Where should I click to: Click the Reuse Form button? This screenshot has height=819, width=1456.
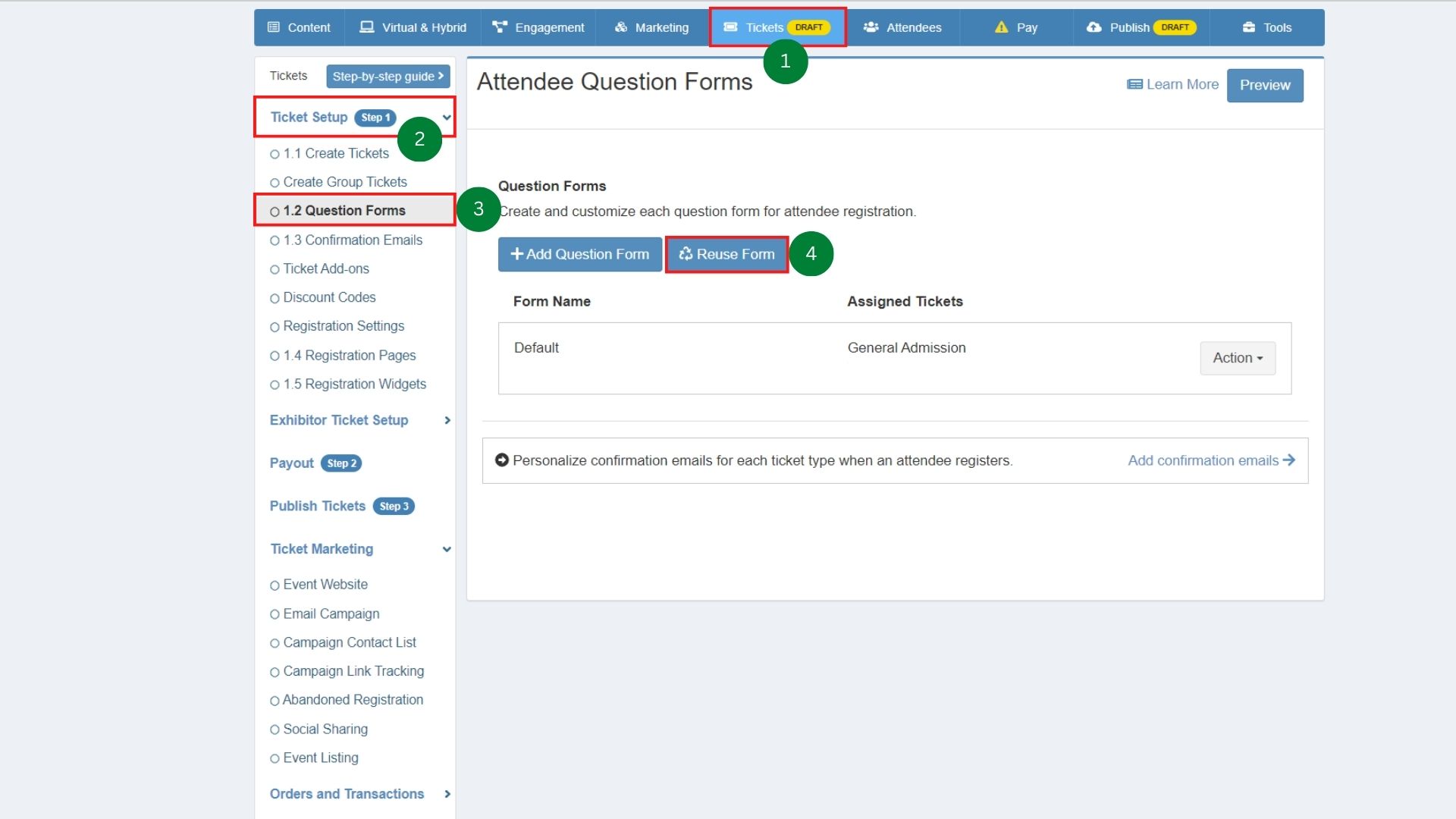click(727, 254)
